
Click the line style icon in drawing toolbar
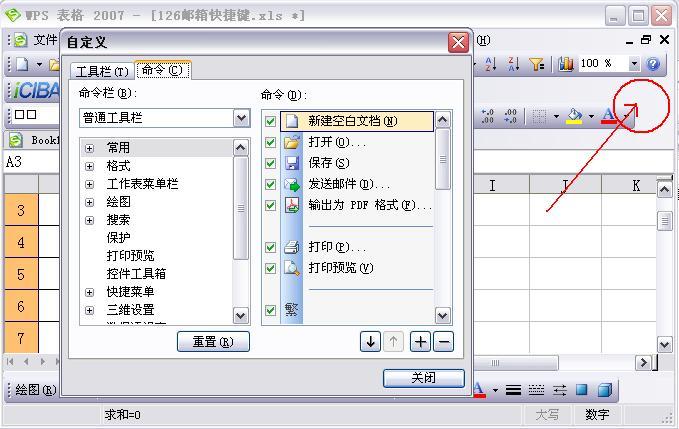coord(513,390)
